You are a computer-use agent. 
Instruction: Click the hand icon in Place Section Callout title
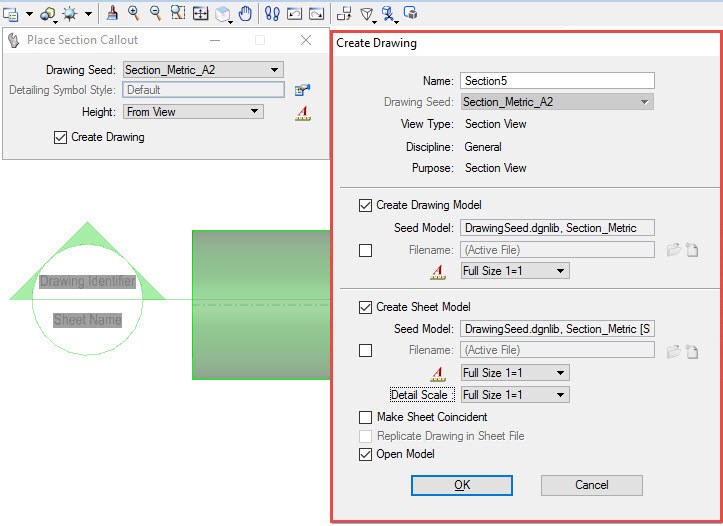[14, 41]
